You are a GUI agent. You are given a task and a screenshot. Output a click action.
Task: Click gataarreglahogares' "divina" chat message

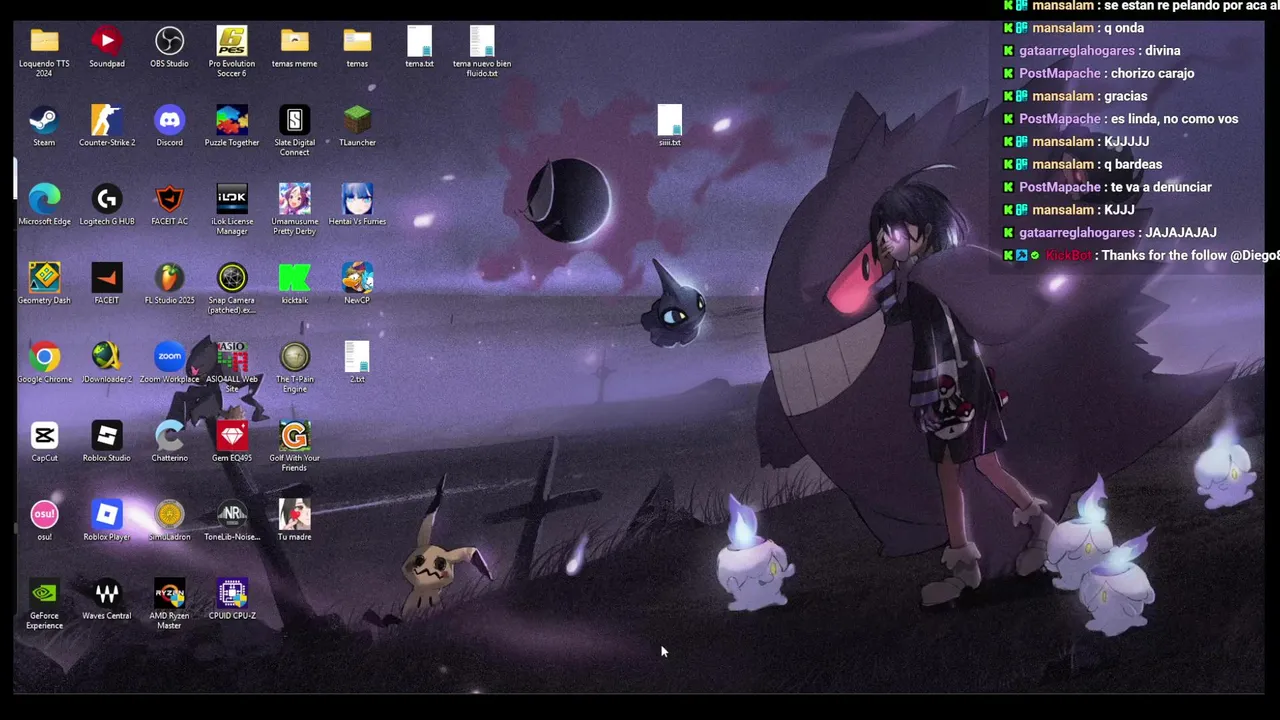[x=1162, y=51]
